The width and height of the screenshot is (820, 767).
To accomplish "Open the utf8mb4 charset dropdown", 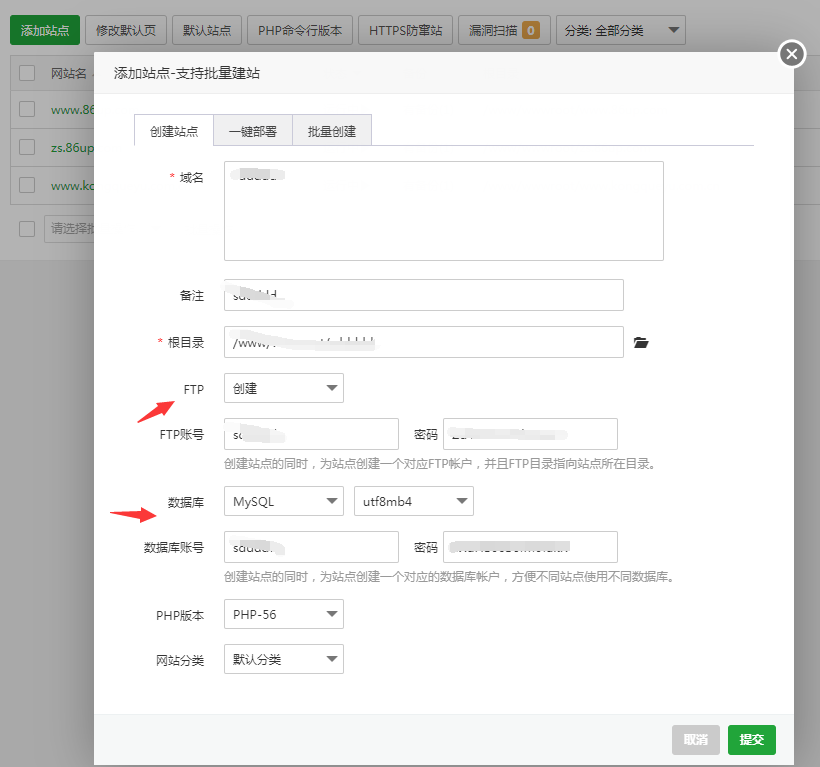I will point(414,501).
